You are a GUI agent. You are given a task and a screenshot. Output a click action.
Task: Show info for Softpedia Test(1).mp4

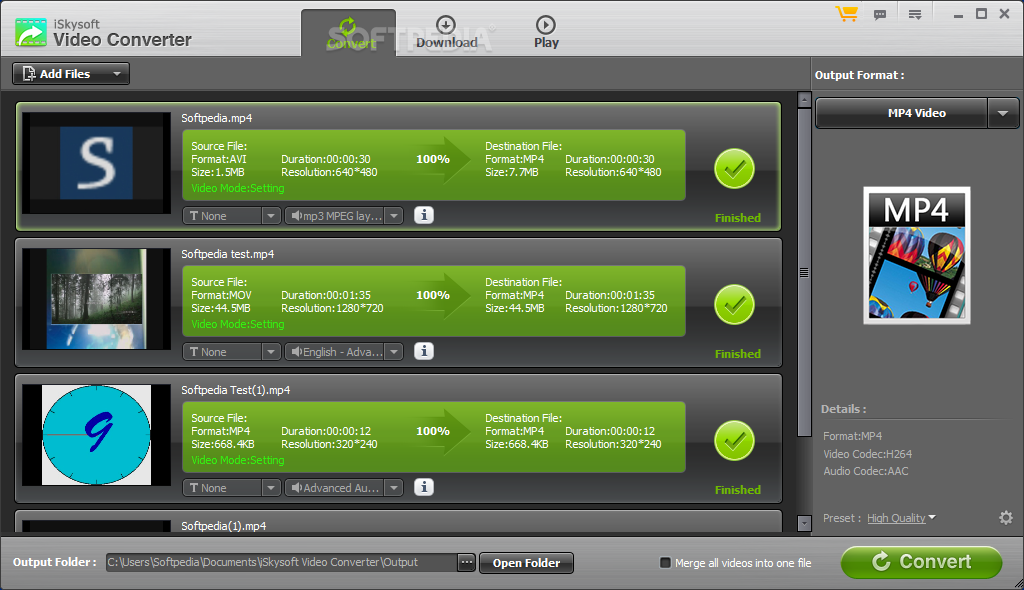424,487
